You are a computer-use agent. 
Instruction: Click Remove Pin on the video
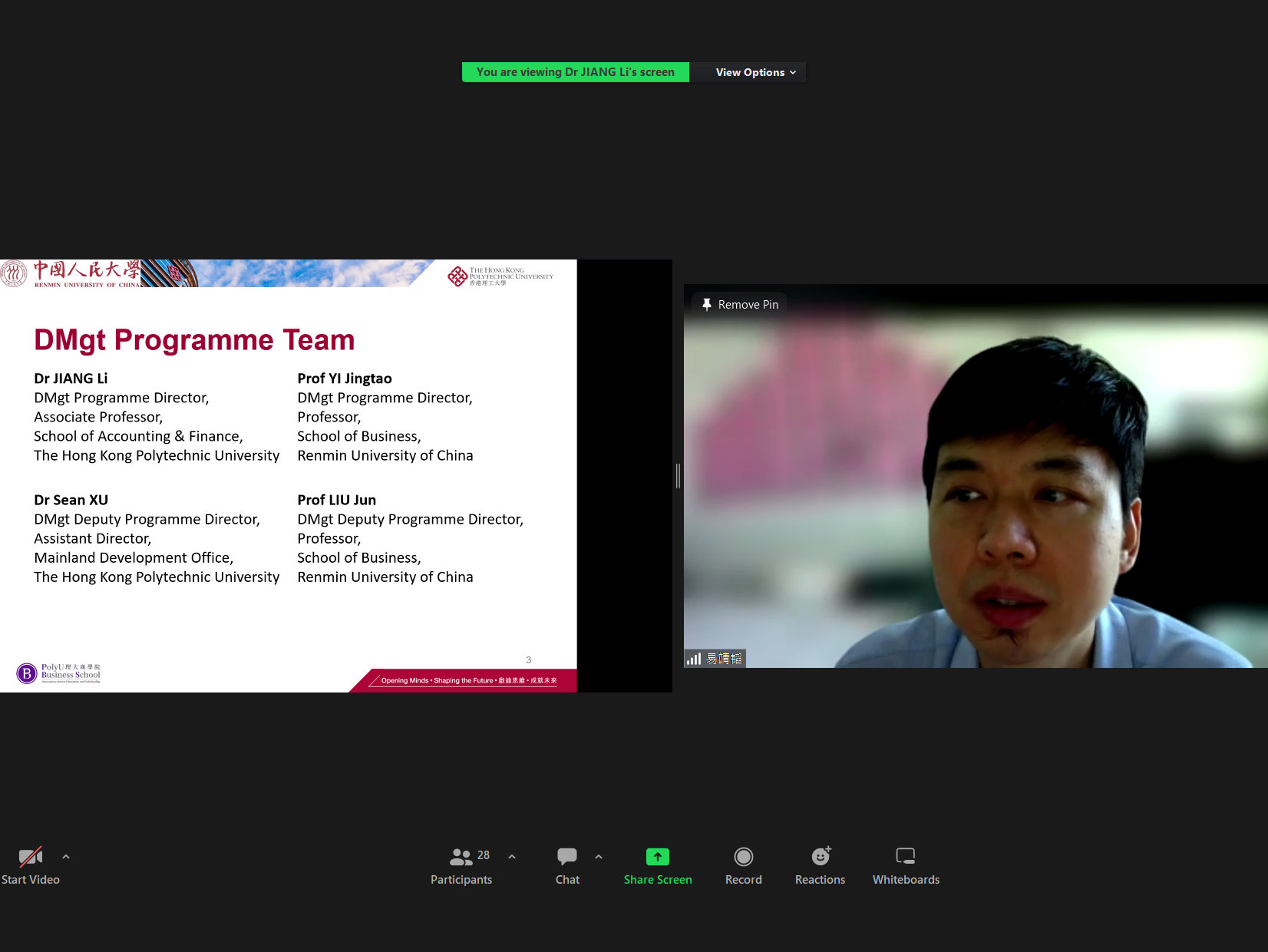(740, 305)
